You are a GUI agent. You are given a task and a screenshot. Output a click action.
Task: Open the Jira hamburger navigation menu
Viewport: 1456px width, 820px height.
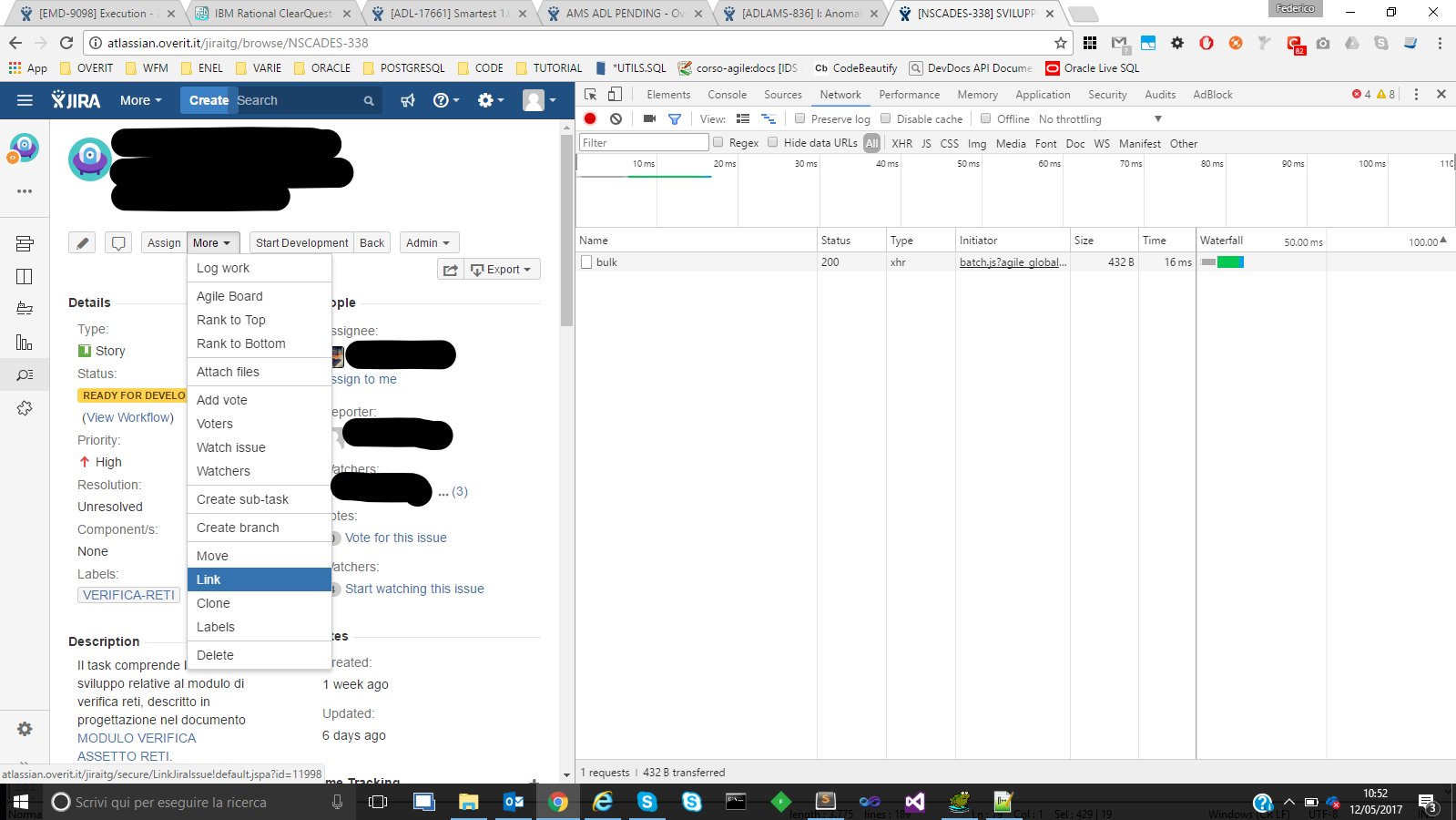25,100
